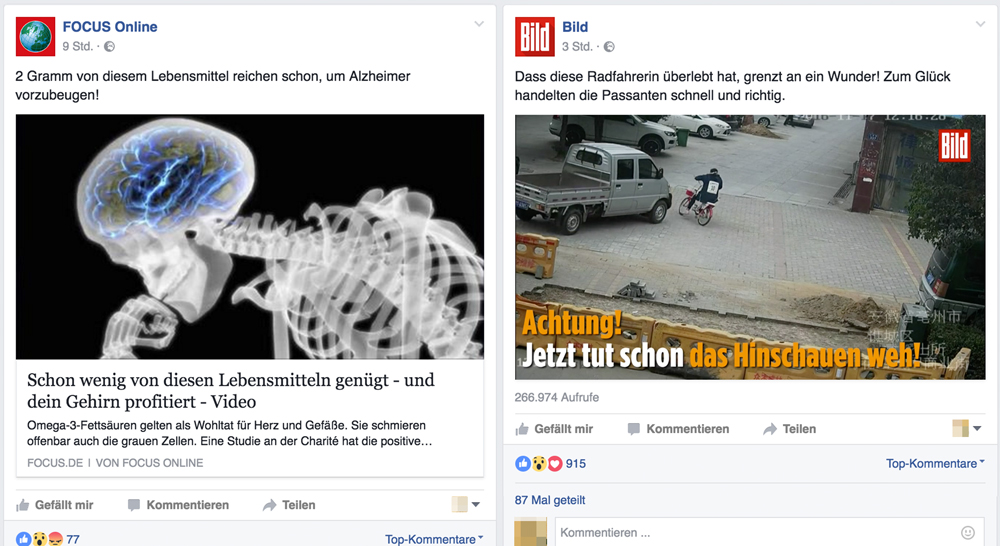The width and height of the screenshot is (1000, 546).
Task: Open the post-as identity selector on the FOCUS post
Action: click(466, 505)
